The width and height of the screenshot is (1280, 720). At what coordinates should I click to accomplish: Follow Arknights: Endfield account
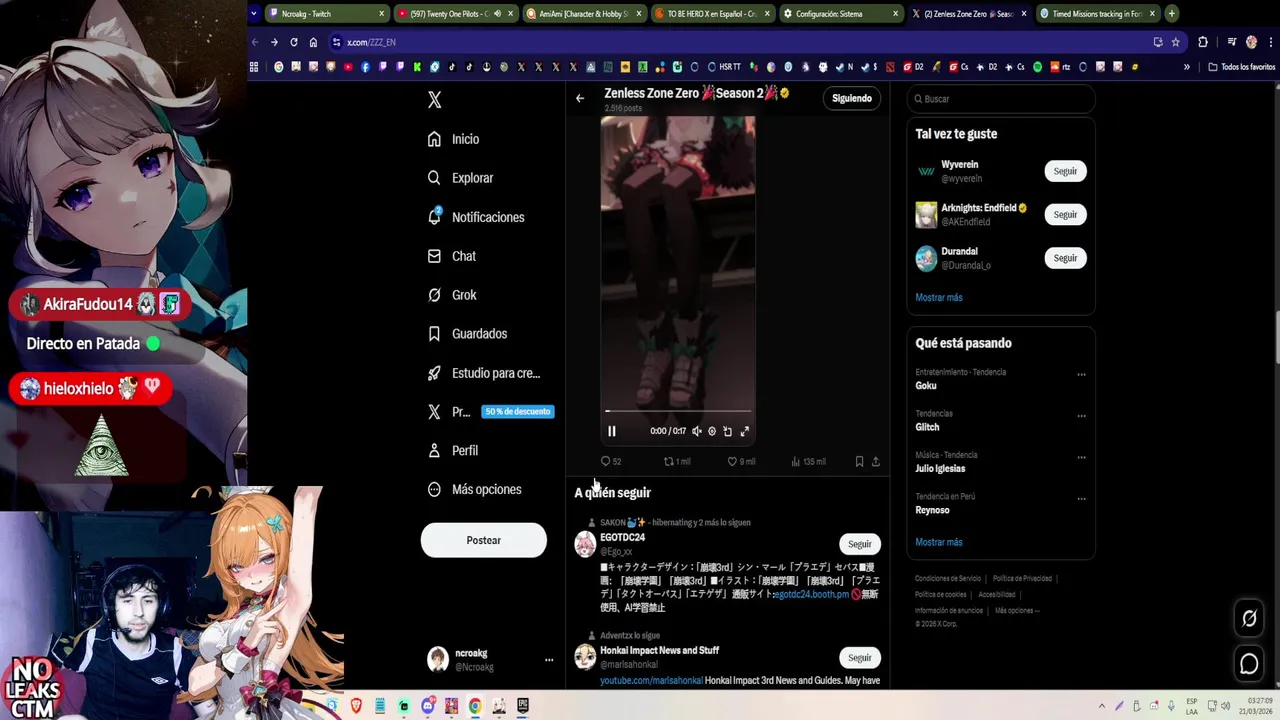tap(1065, 214)
